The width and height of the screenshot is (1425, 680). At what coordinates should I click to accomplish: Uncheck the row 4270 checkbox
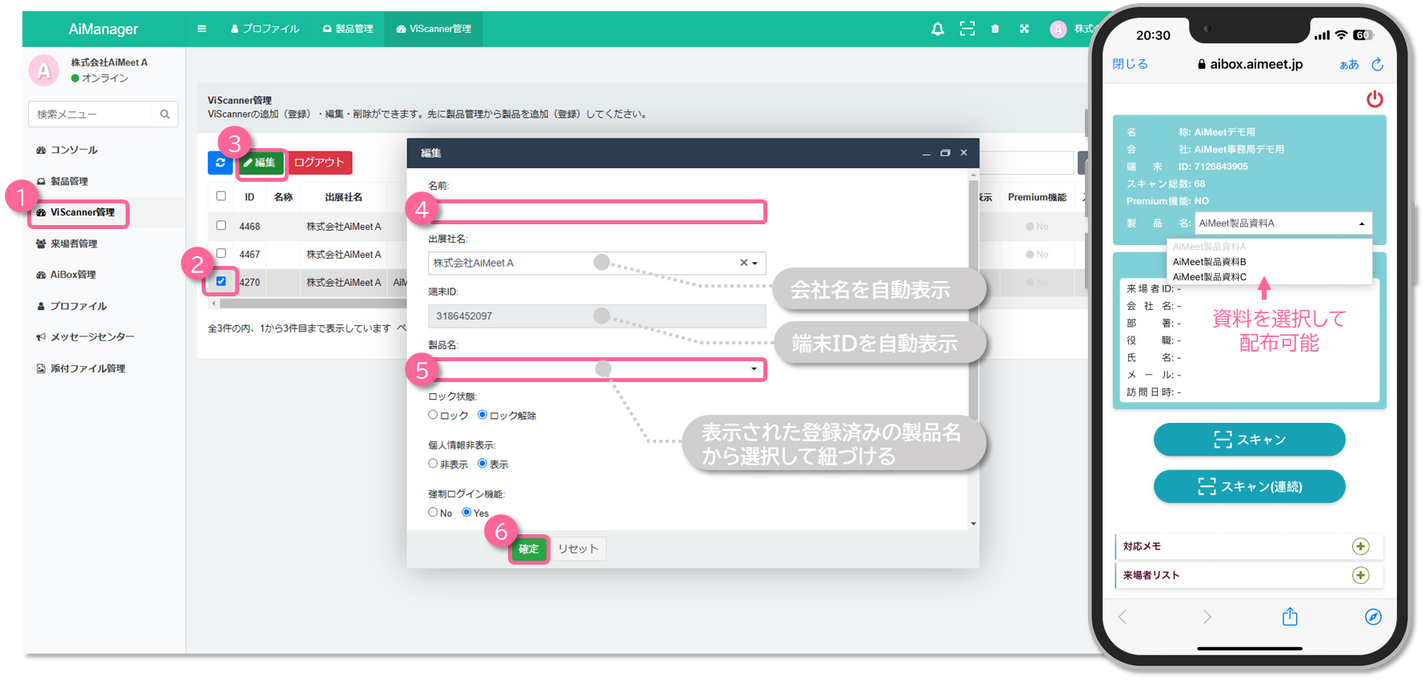pyautogui.click(x=221, y=282)
